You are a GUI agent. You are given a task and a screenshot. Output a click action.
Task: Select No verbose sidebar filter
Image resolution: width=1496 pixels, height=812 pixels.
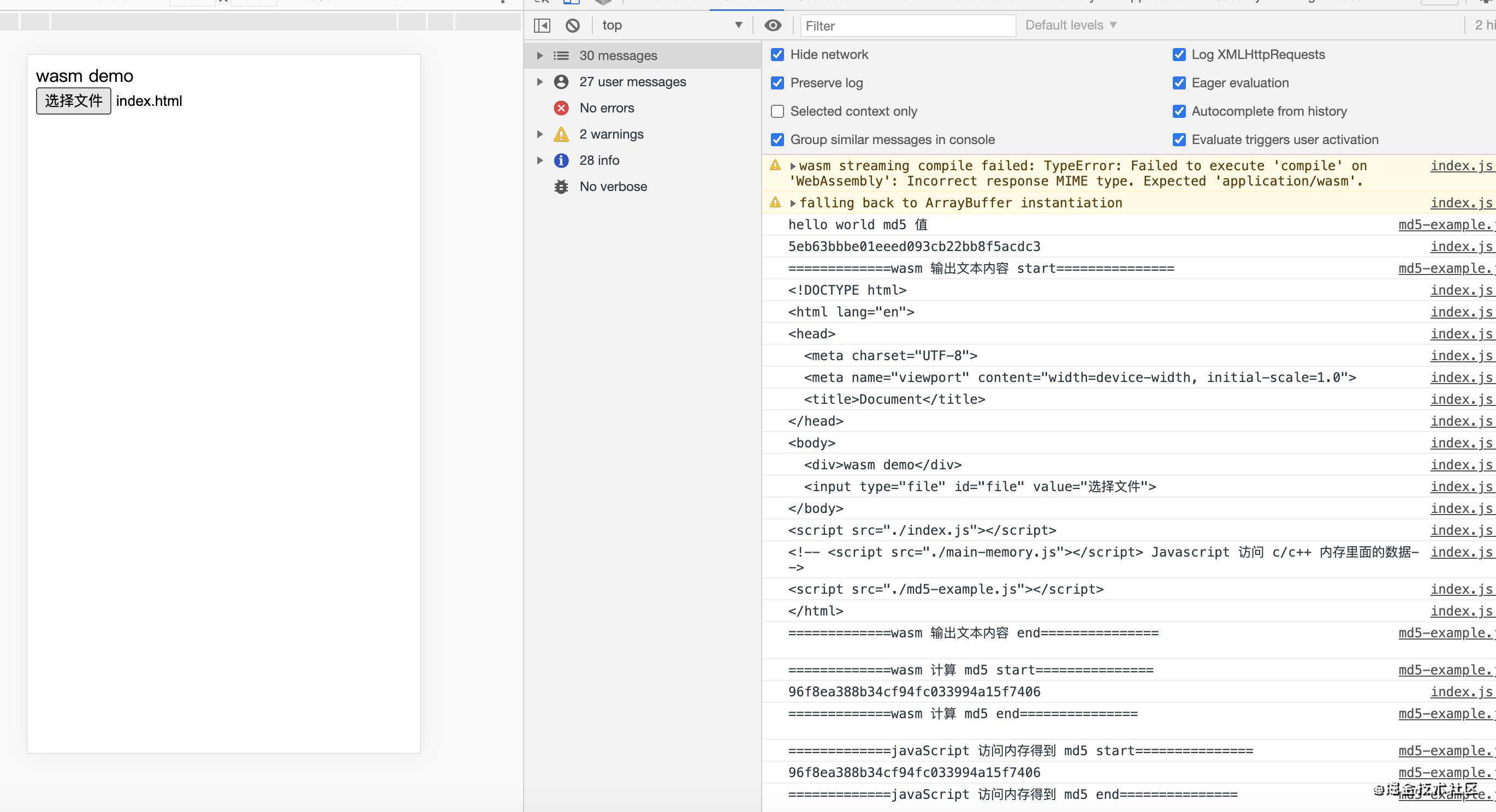pos(613,187)
